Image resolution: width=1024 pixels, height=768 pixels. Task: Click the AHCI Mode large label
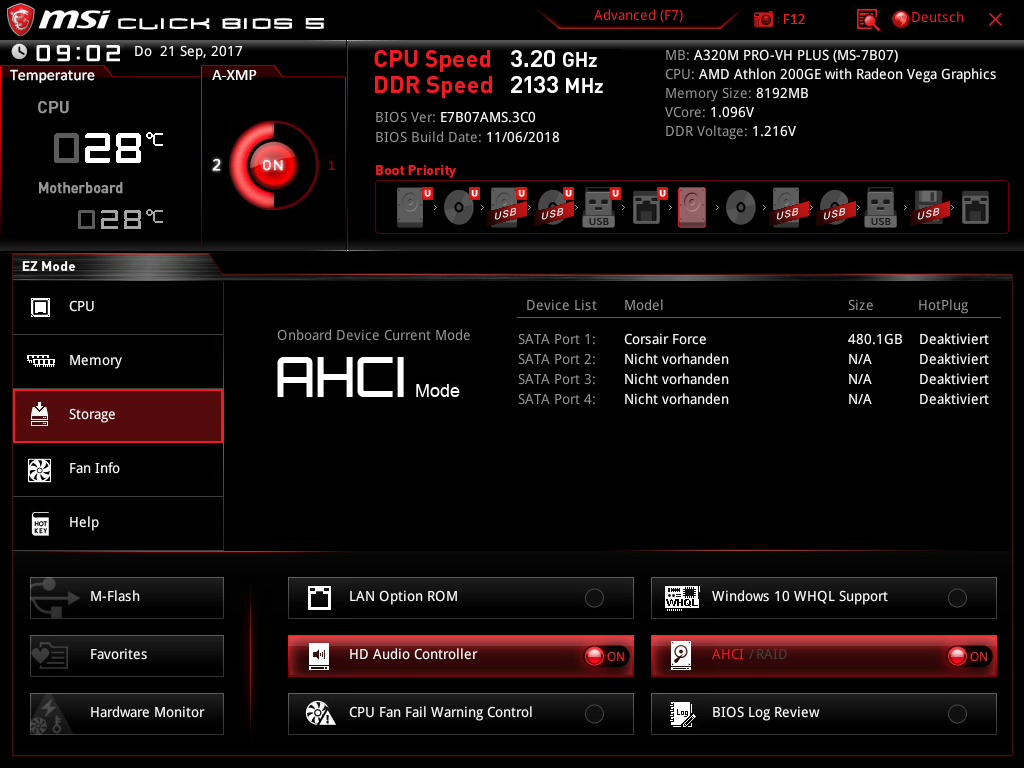pos(368,377)
